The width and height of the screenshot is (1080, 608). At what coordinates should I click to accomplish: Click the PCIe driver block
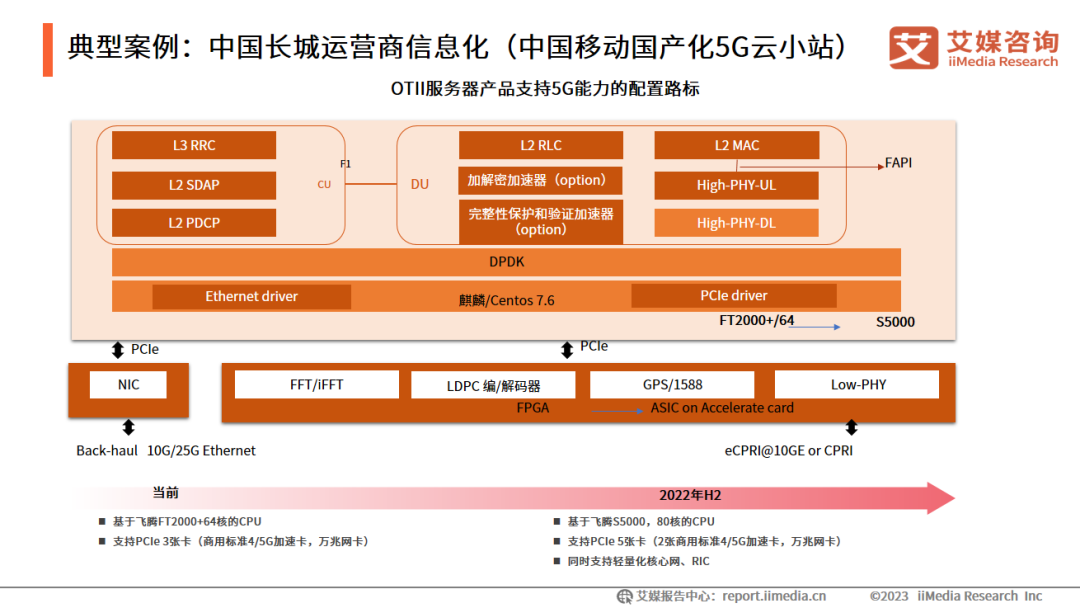point(734,295)
